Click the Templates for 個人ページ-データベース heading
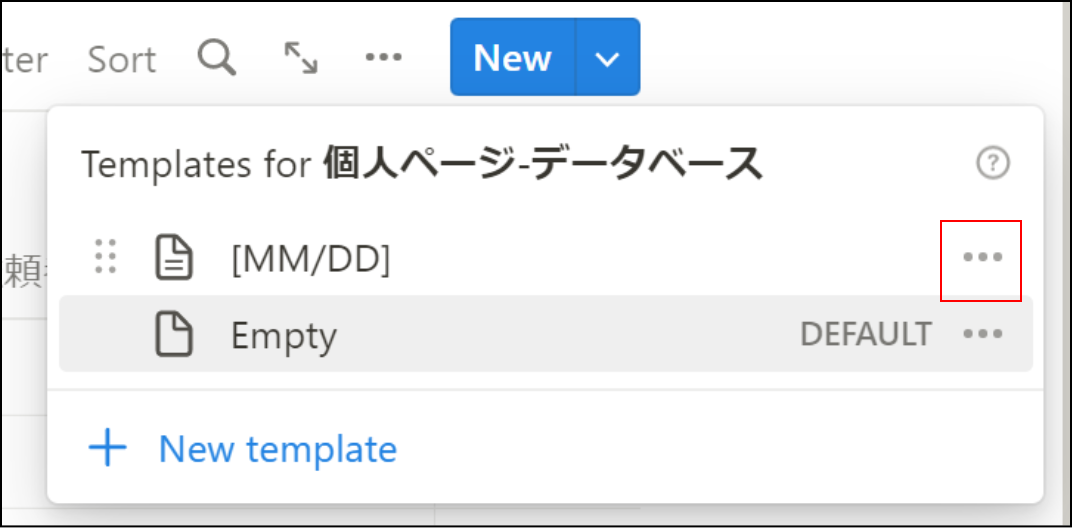Image resolution: width=1072 pixels, height=528 pixels. coord(422,164)
